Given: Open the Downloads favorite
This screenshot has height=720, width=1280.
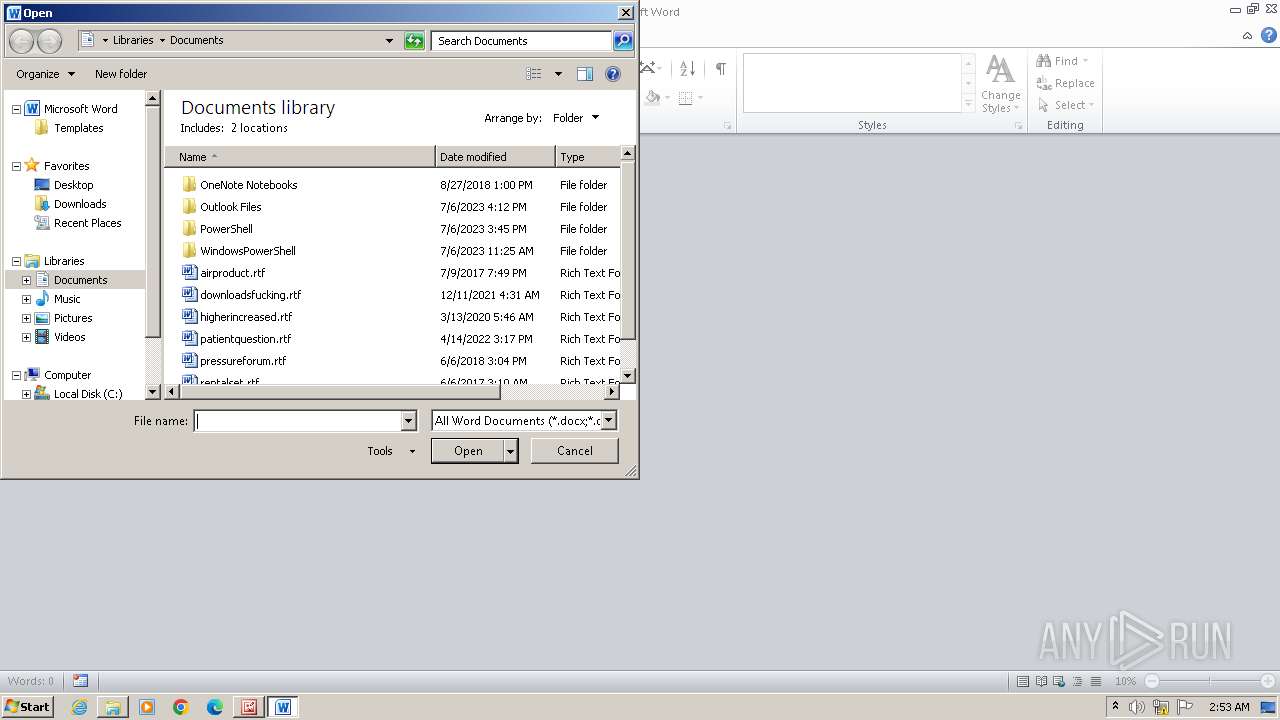Looking at the screenshot, I should 80,204.
